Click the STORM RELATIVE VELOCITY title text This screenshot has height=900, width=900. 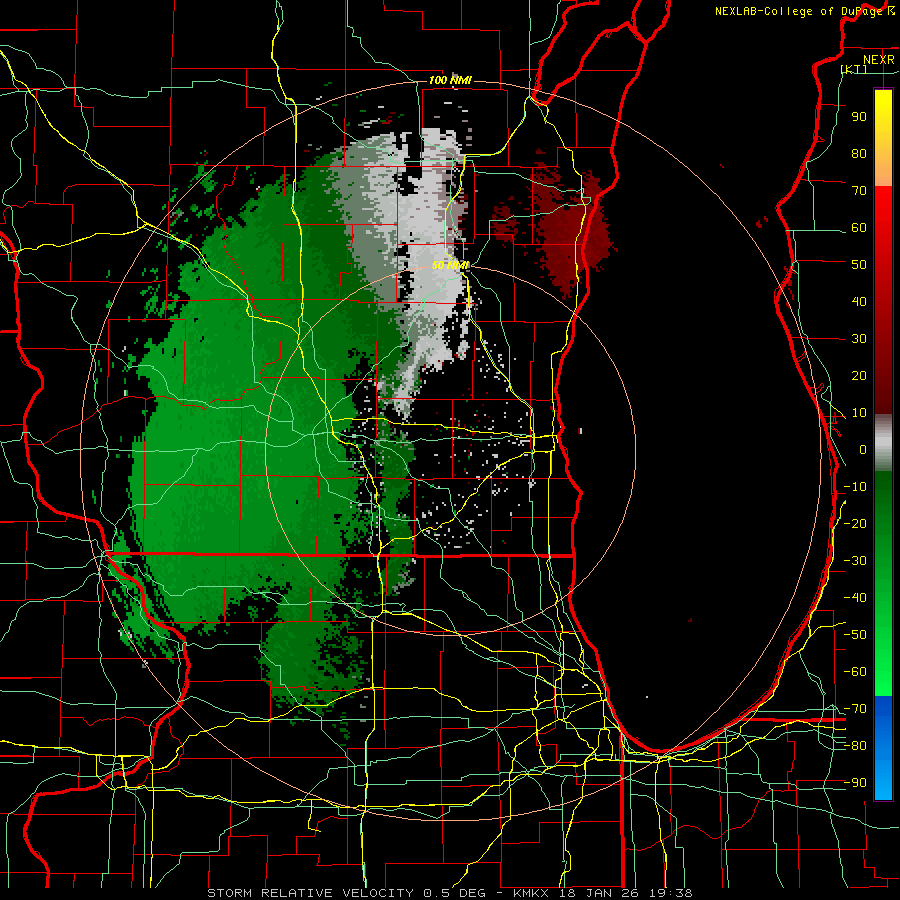(x=310, y=893)
